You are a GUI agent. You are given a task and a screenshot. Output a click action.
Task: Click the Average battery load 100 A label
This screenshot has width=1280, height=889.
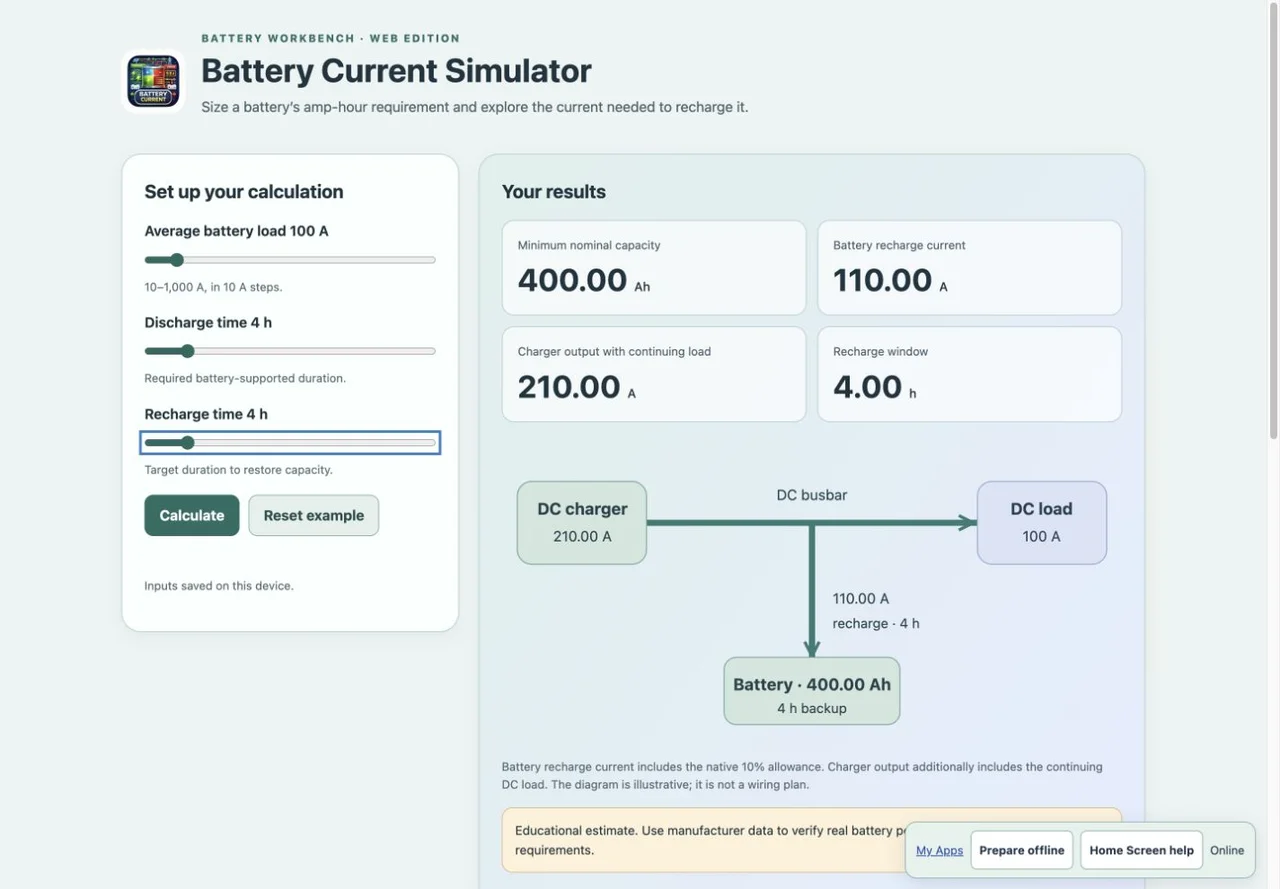(x=237, y=231)
